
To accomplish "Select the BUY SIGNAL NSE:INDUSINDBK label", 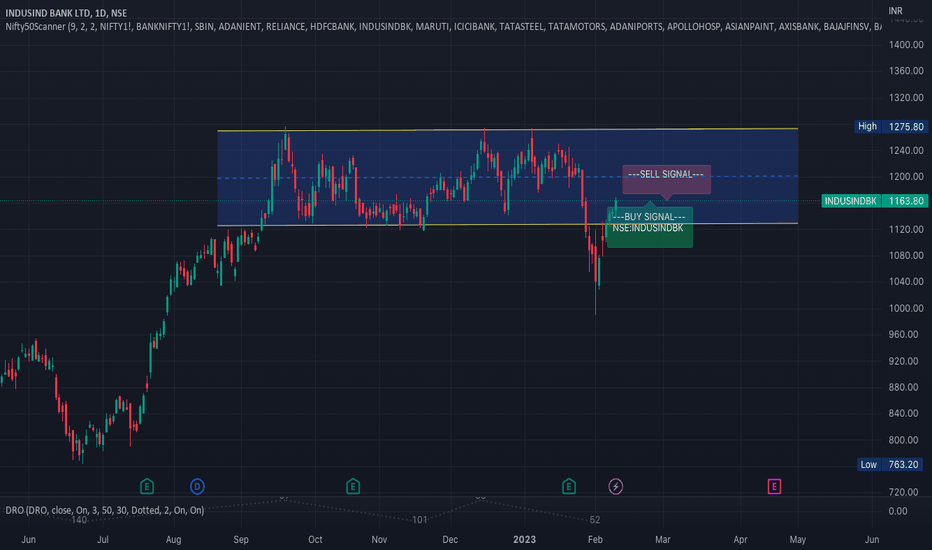I will (x=650, y=226).
